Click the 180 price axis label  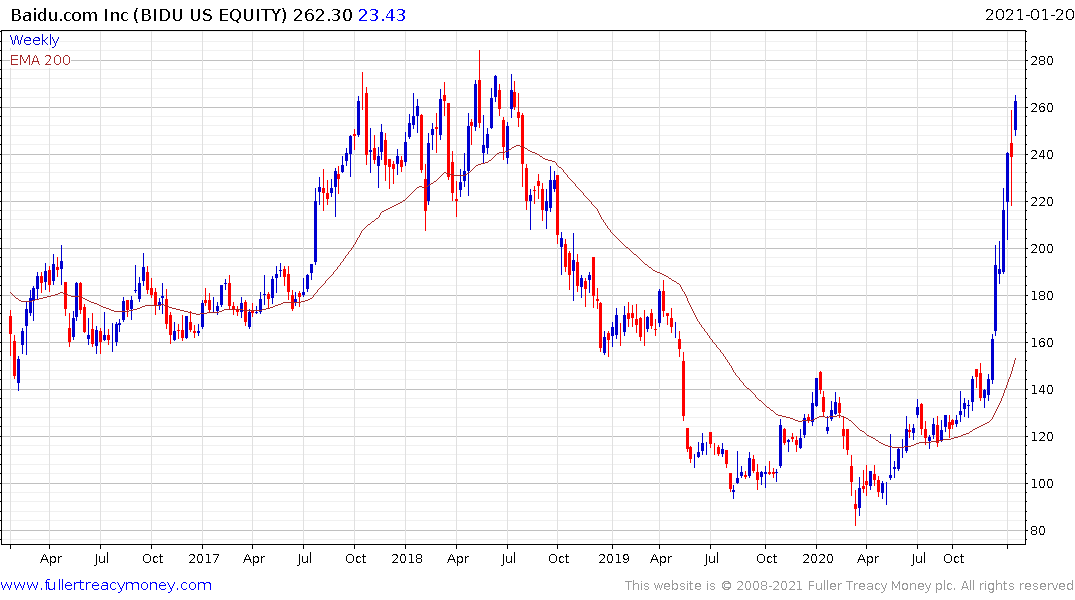pyautogui.click(x=1041, y=296)
